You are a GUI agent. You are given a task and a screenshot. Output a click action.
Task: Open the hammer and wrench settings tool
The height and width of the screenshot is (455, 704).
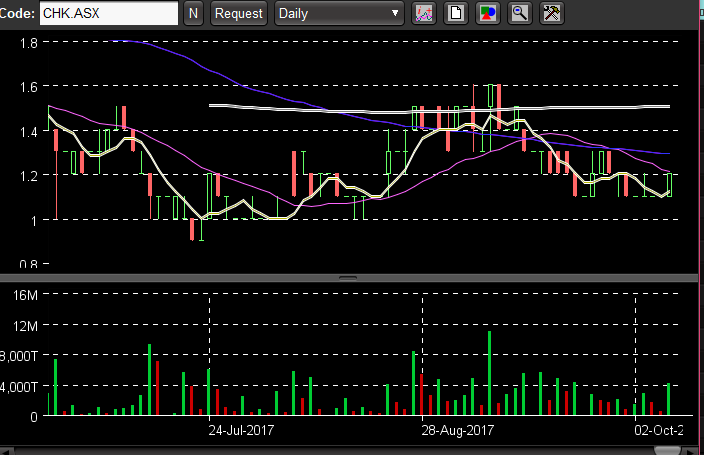[551, 13]
